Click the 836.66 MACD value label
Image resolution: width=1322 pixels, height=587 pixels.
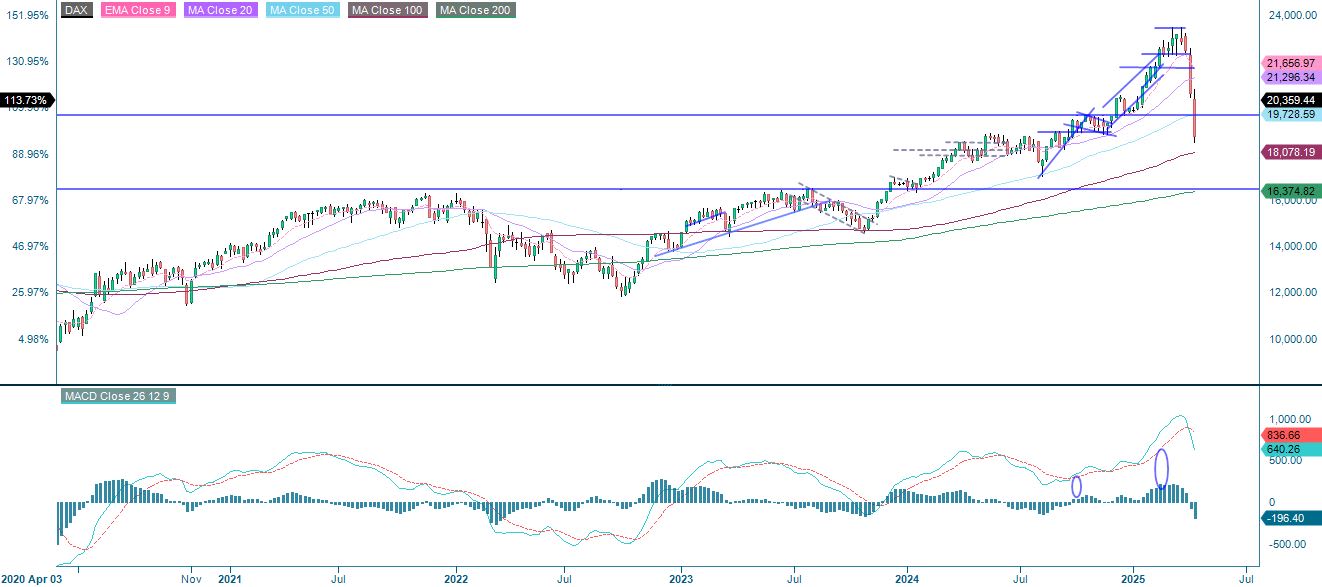point(1285,435)
